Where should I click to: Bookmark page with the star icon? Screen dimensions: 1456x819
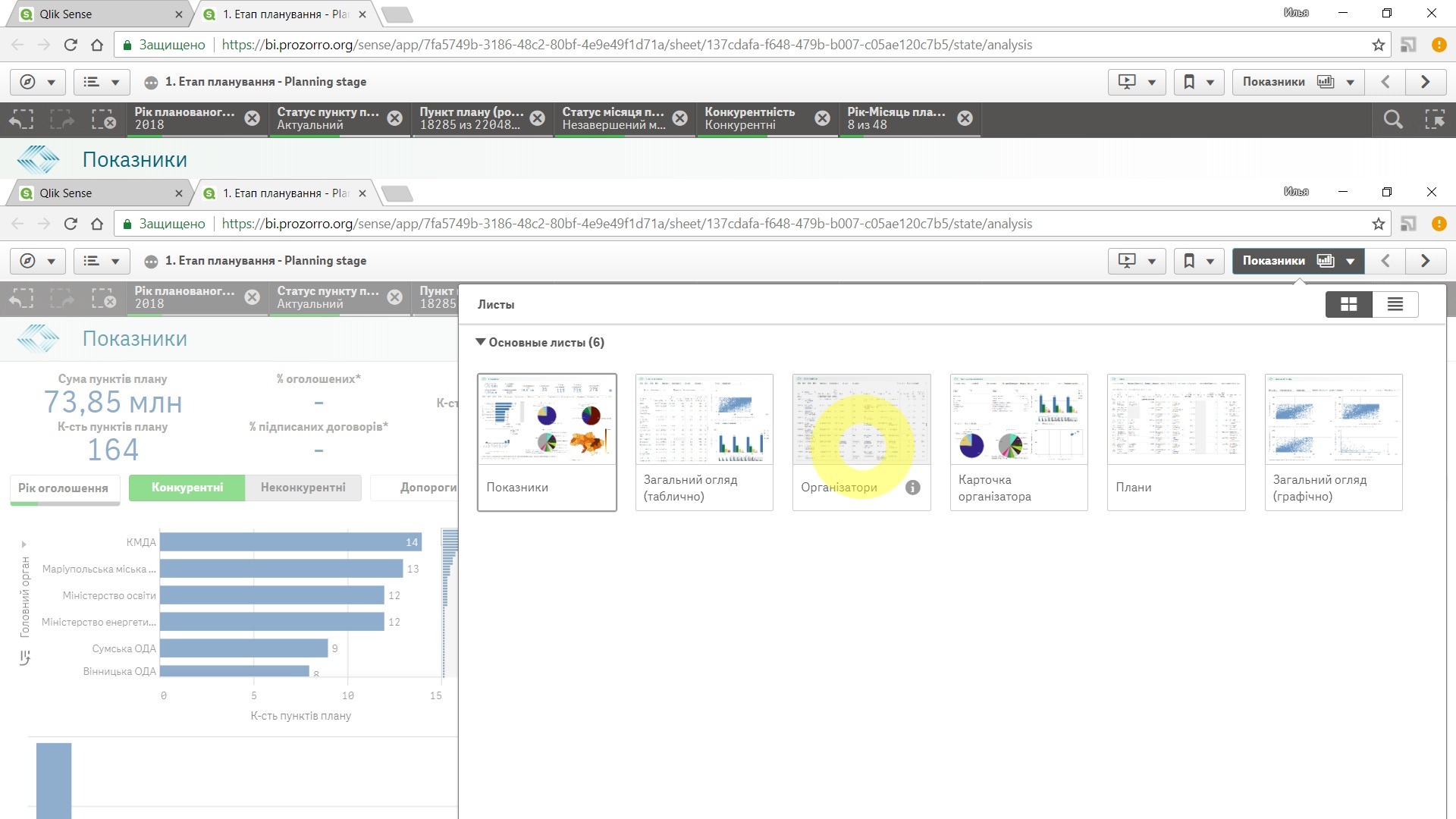pyautogui.click(x=1378, y=45)
